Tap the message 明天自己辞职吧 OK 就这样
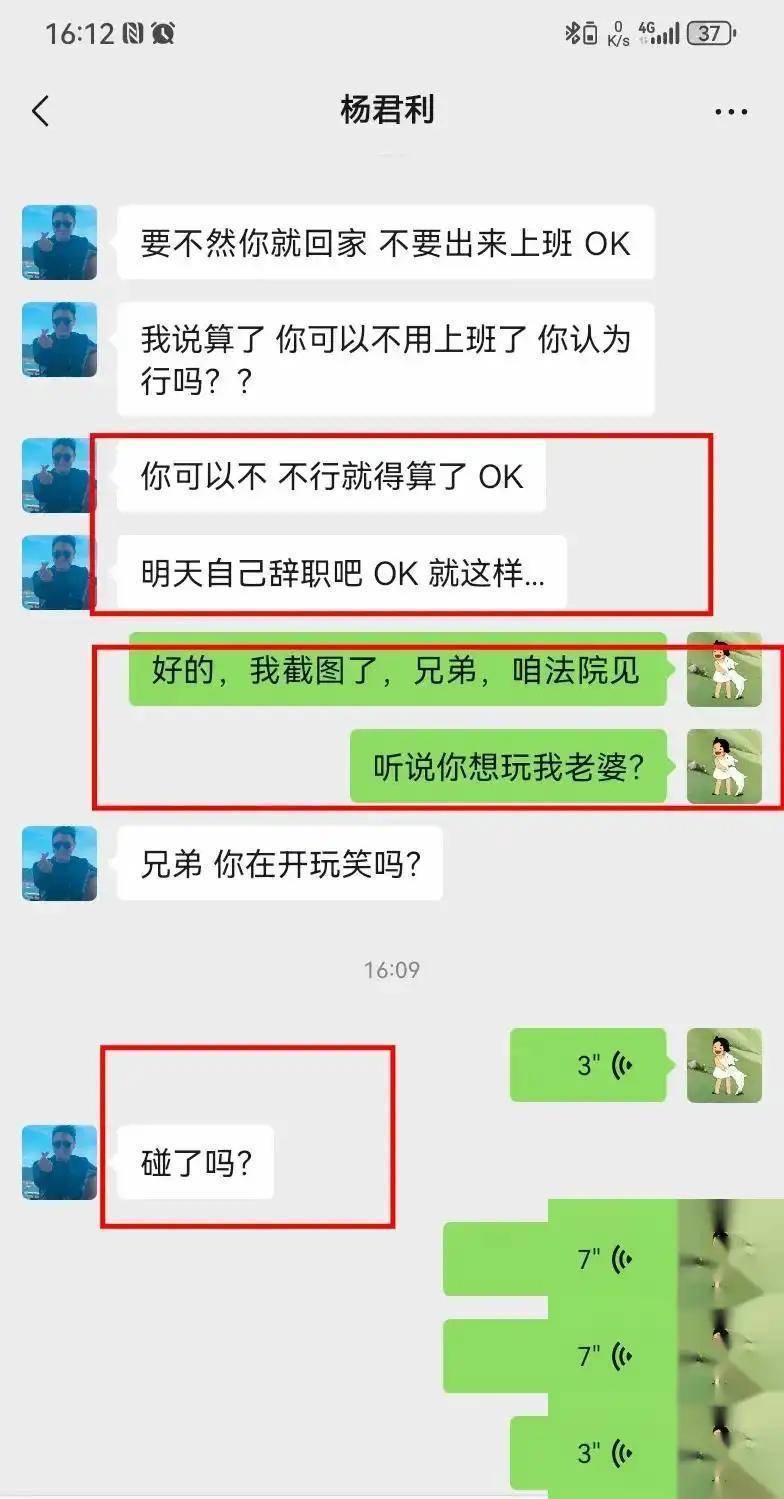784x1499 pixels. (342, 573)
